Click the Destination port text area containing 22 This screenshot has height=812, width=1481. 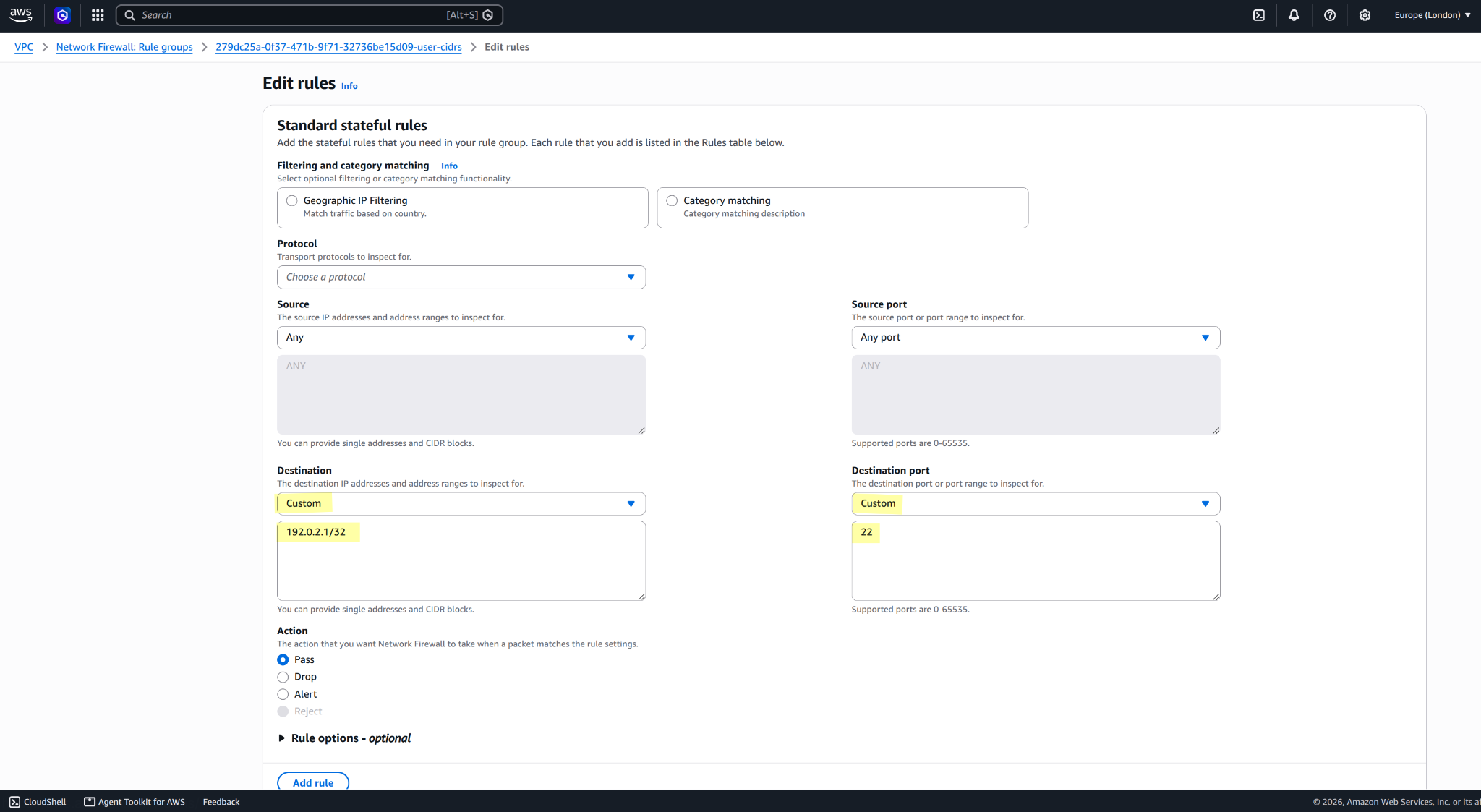click(1036, 561)
